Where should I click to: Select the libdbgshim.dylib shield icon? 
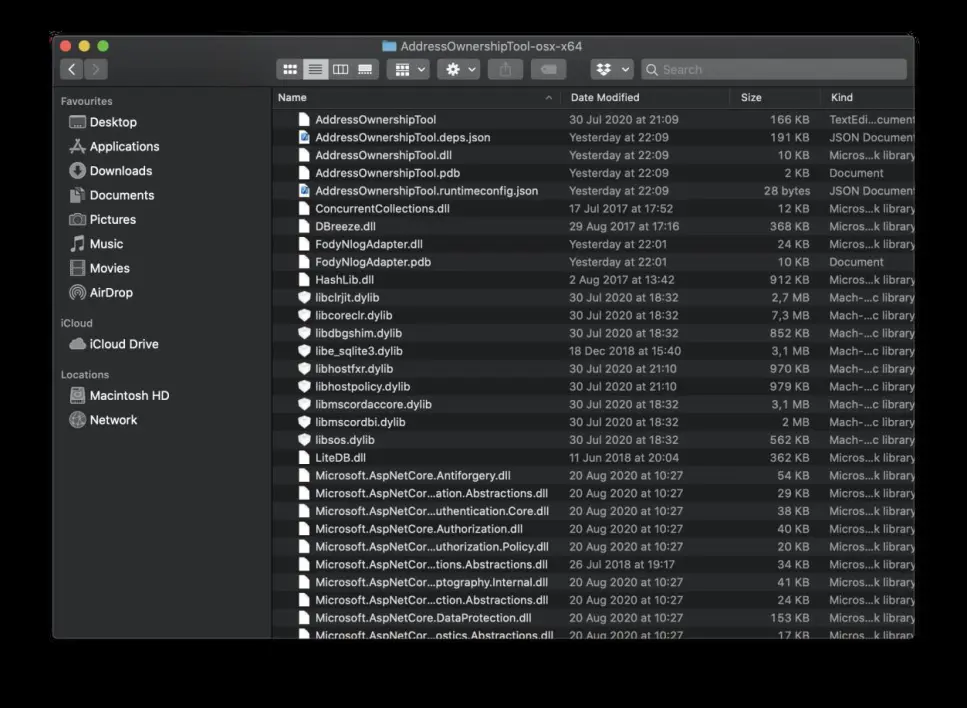coord(304,333)
